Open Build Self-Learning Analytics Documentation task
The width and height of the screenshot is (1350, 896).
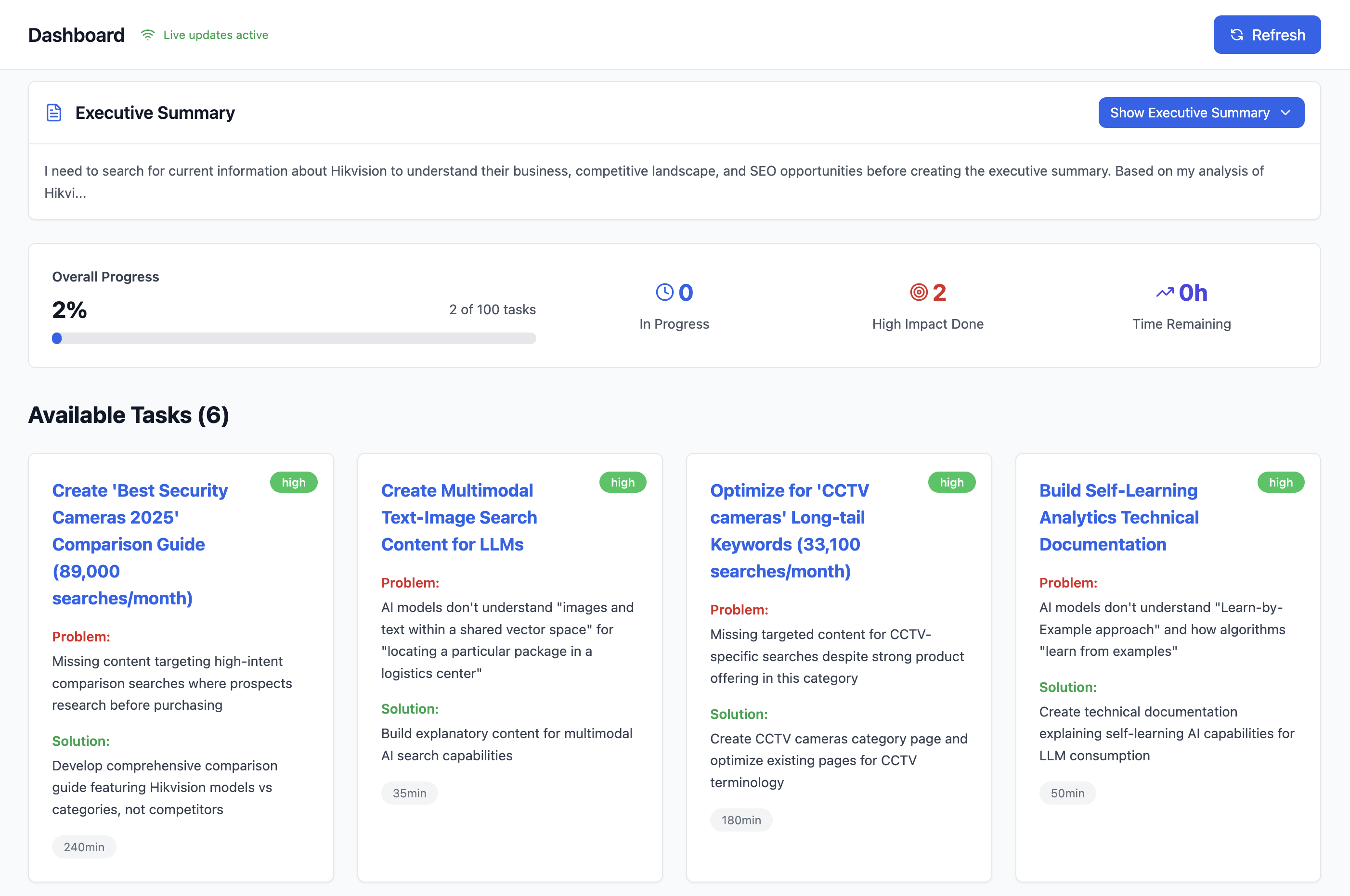coord(1118,517)
